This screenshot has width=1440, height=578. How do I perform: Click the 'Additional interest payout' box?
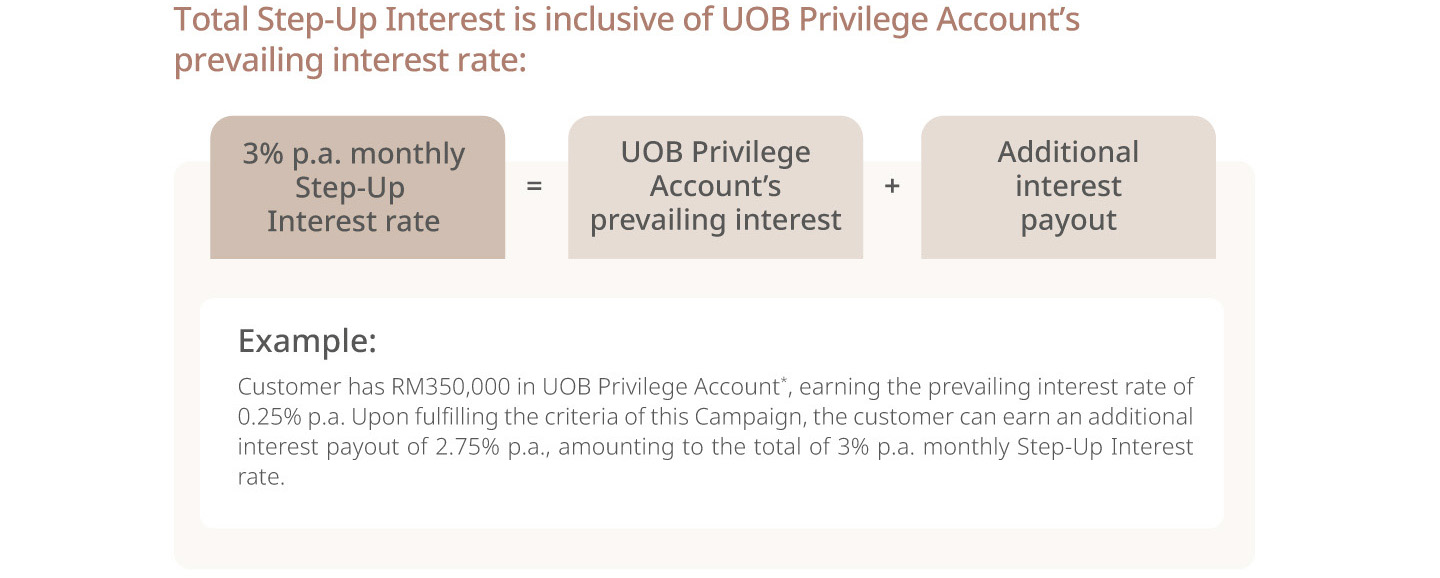tap(1068, 187)
